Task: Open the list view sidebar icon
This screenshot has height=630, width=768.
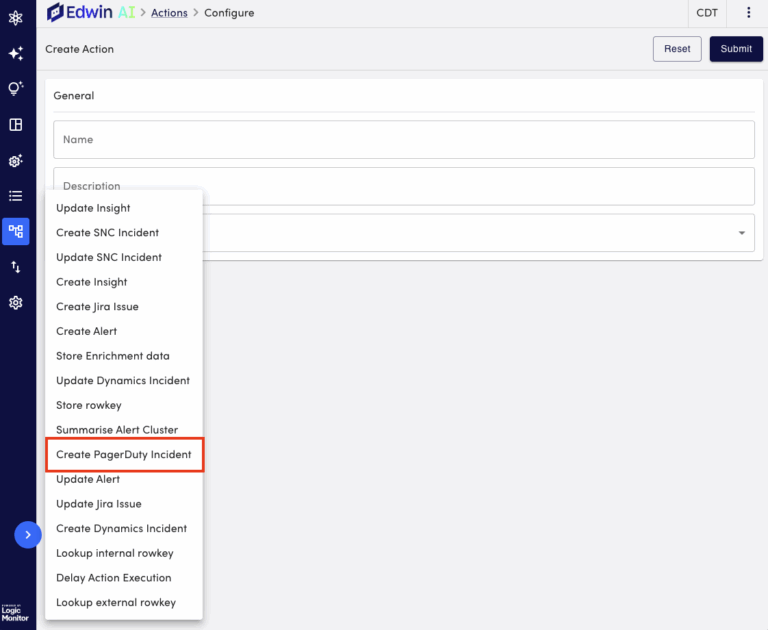Action: tap(16, 196)
